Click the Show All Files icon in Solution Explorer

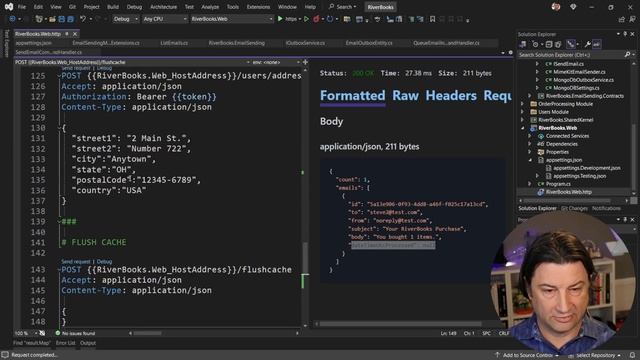click(558, 44)
